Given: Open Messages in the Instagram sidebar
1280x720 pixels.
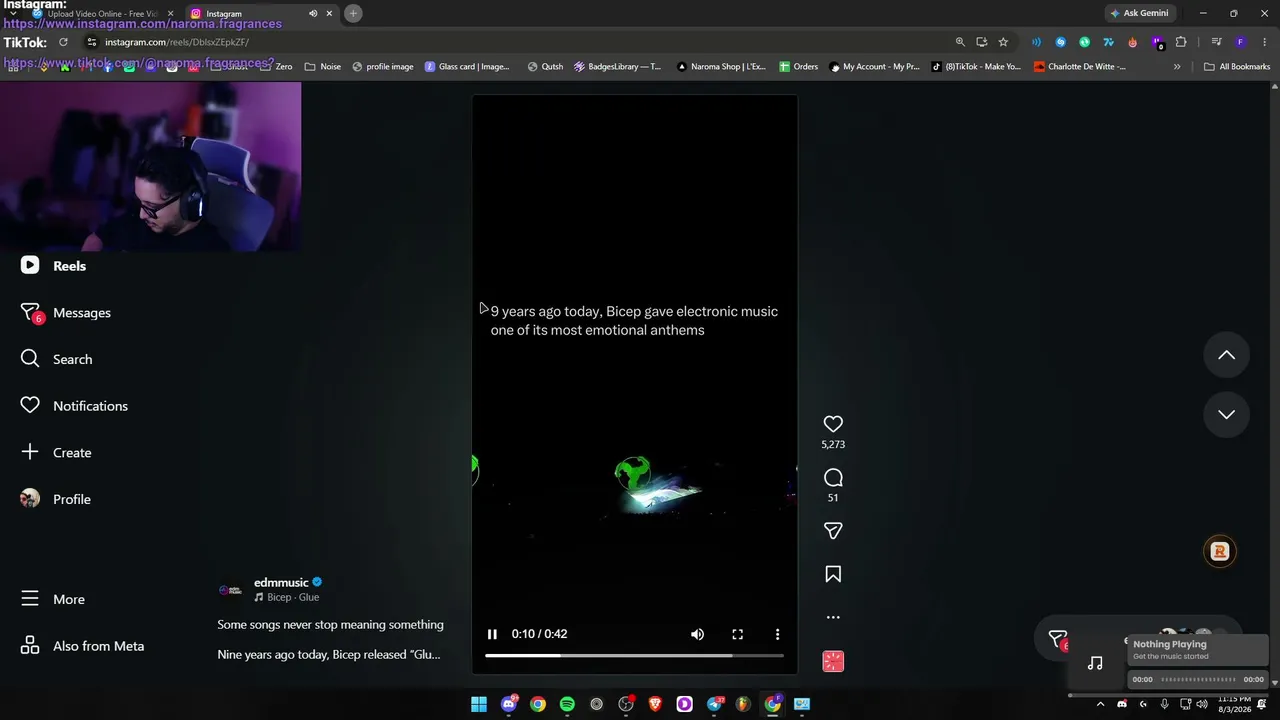Looking at the screenshot, I should (x=66, y=313).
